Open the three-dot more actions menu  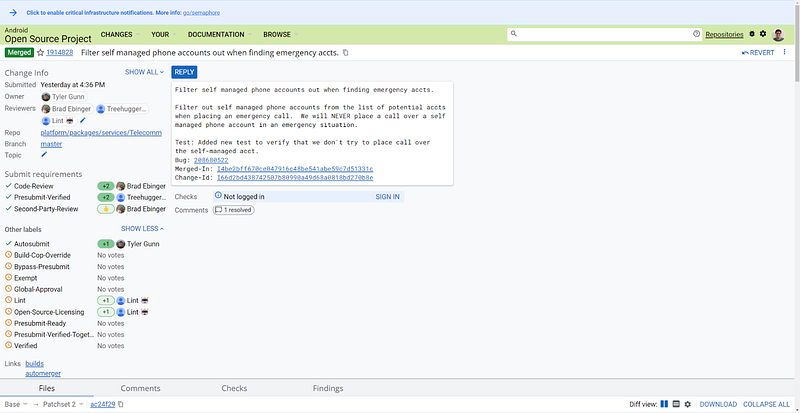[x=784, y=52]
